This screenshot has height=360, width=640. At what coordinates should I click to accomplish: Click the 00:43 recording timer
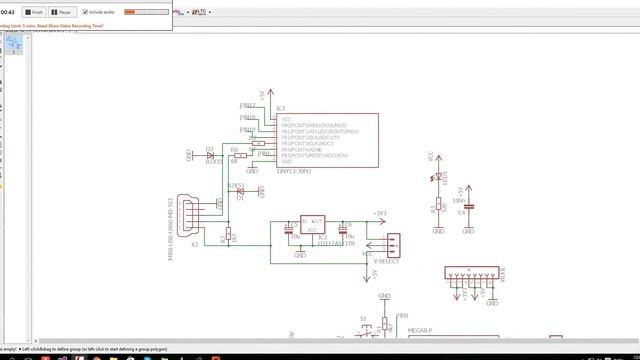click(x=7, y=12)
